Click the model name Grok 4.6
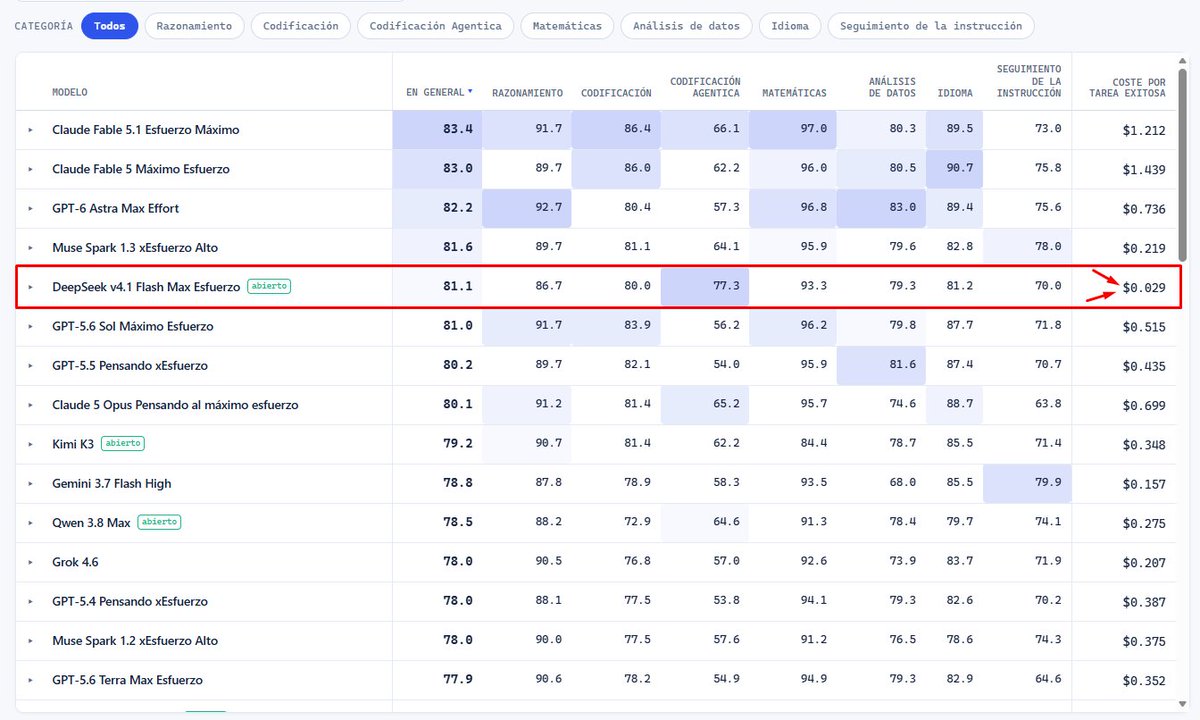The width and height of the screenshot is (1200, 720). click(x=75, y=562)
